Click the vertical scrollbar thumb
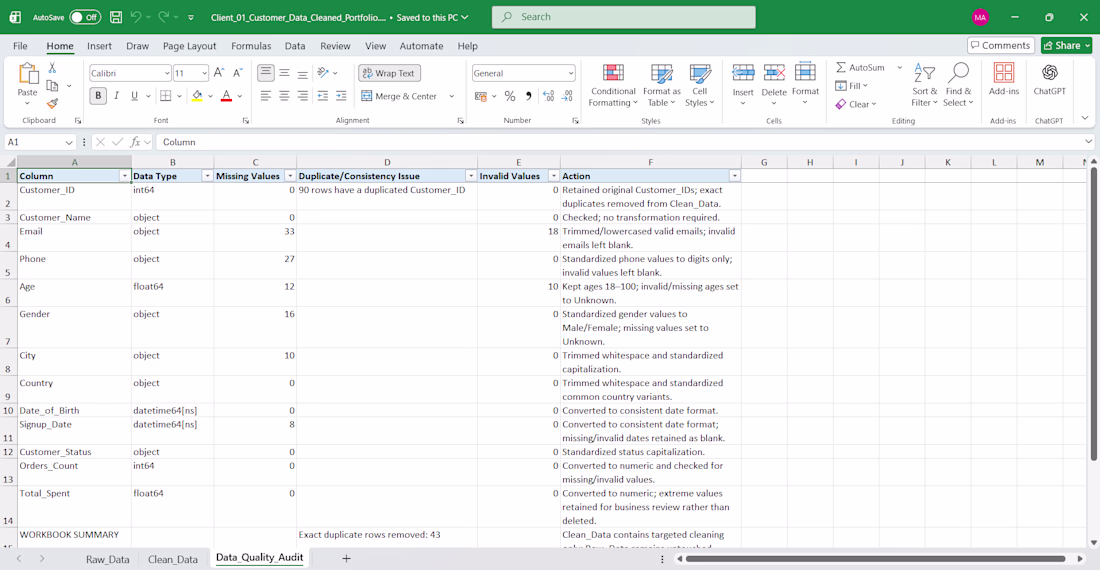The image size is (1100, 570). coord(1093,314)
